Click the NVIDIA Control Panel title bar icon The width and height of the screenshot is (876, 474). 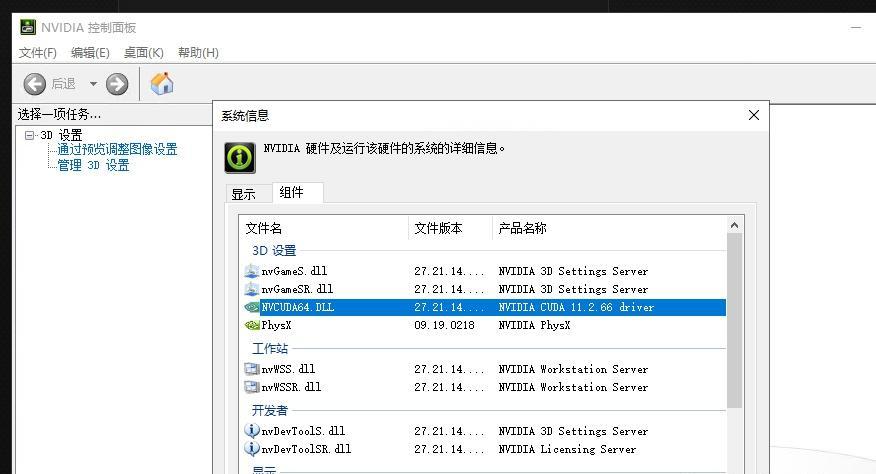(28, 27)
